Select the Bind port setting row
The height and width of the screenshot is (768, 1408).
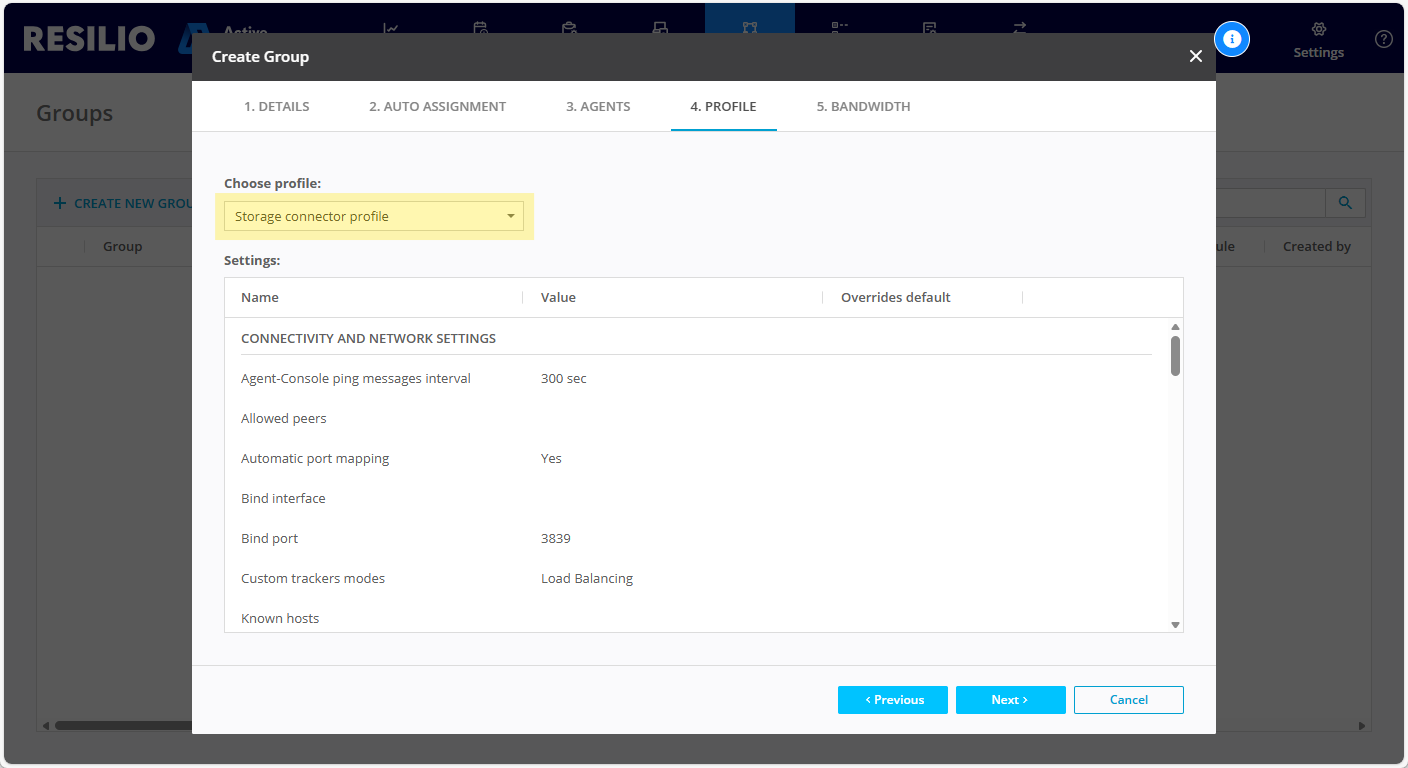point(270,538)
